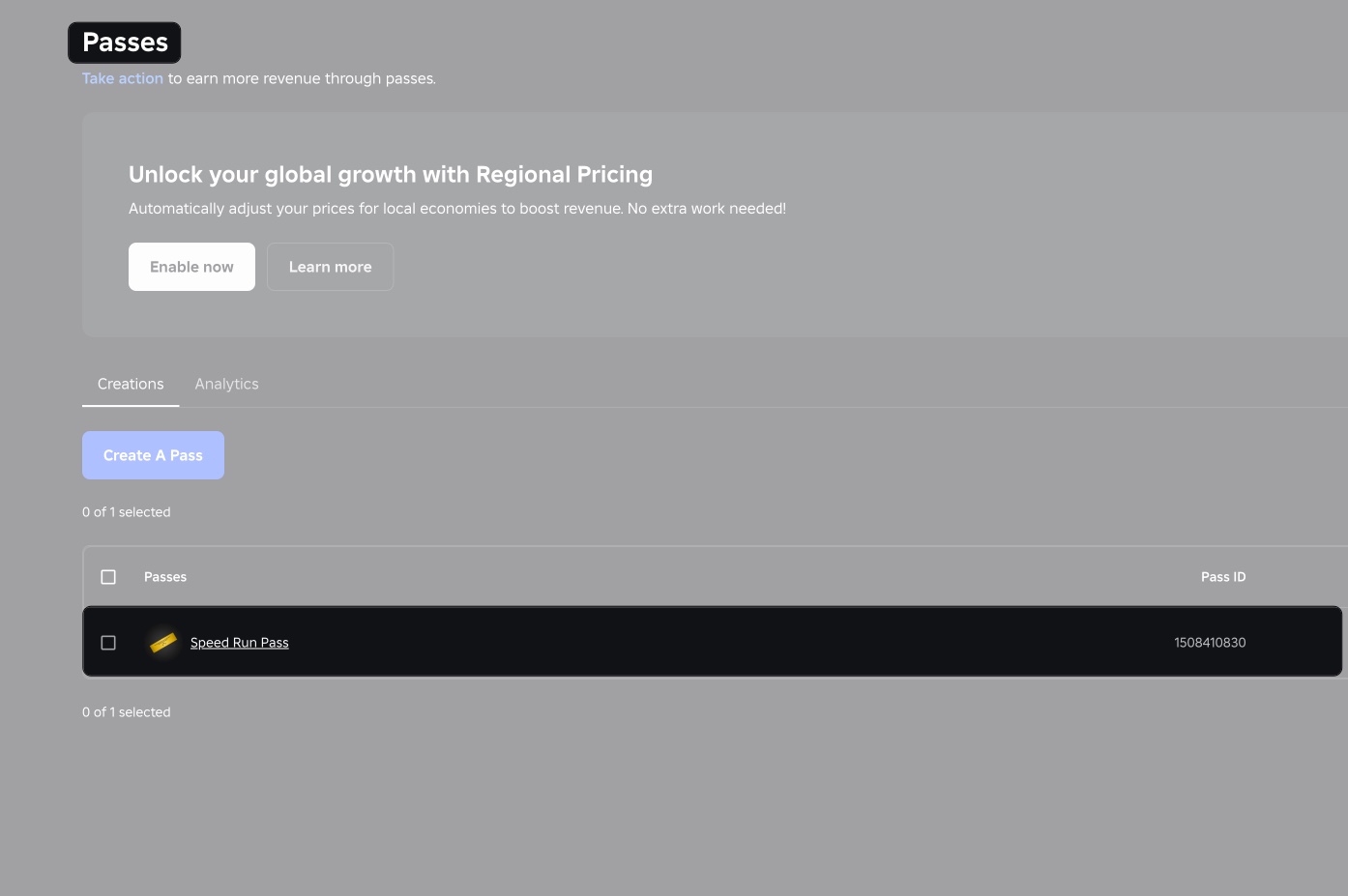
Task: Click the Speed Run Pass gold ticket icon
Action: [162, 642]
